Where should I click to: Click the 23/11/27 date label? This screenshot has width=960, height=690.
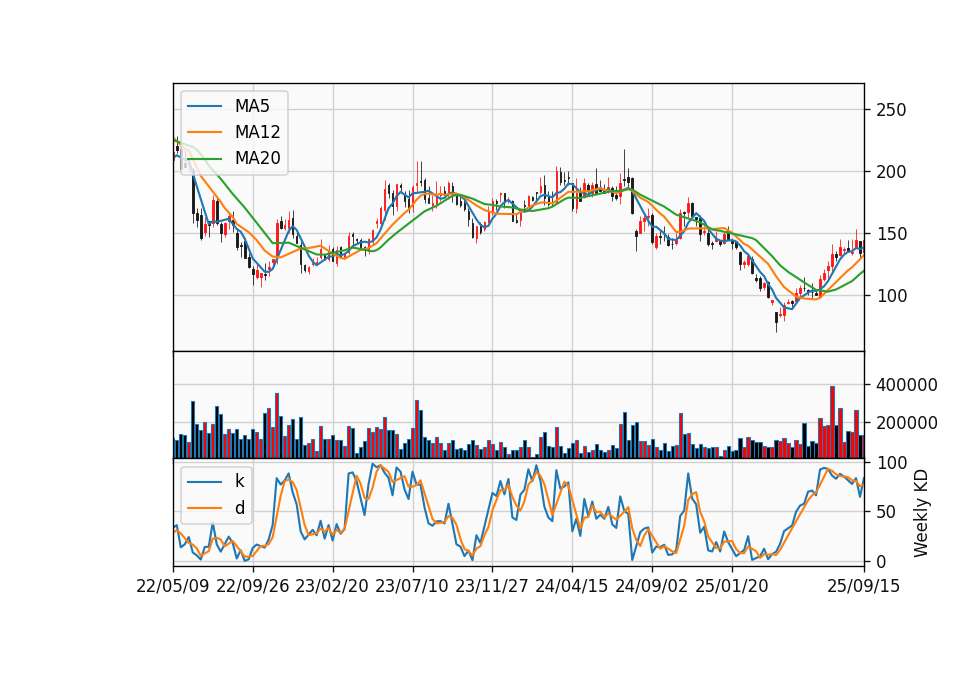[492, 586]
